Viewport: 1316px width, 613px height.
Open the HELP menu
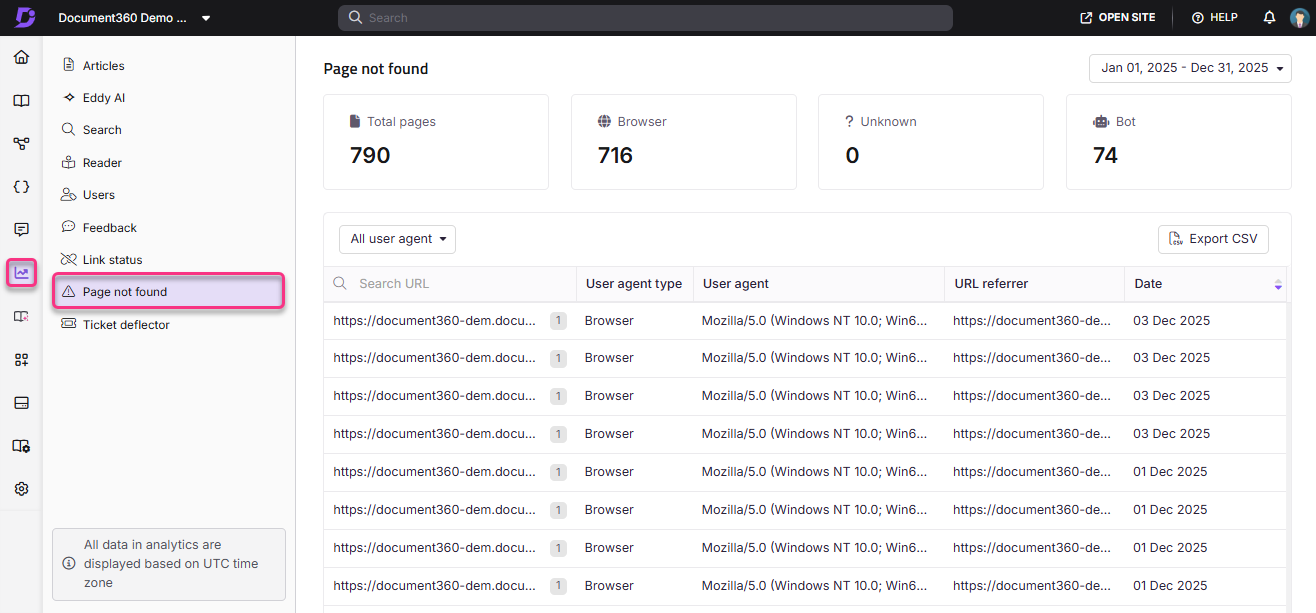(x=1214, y=18)
